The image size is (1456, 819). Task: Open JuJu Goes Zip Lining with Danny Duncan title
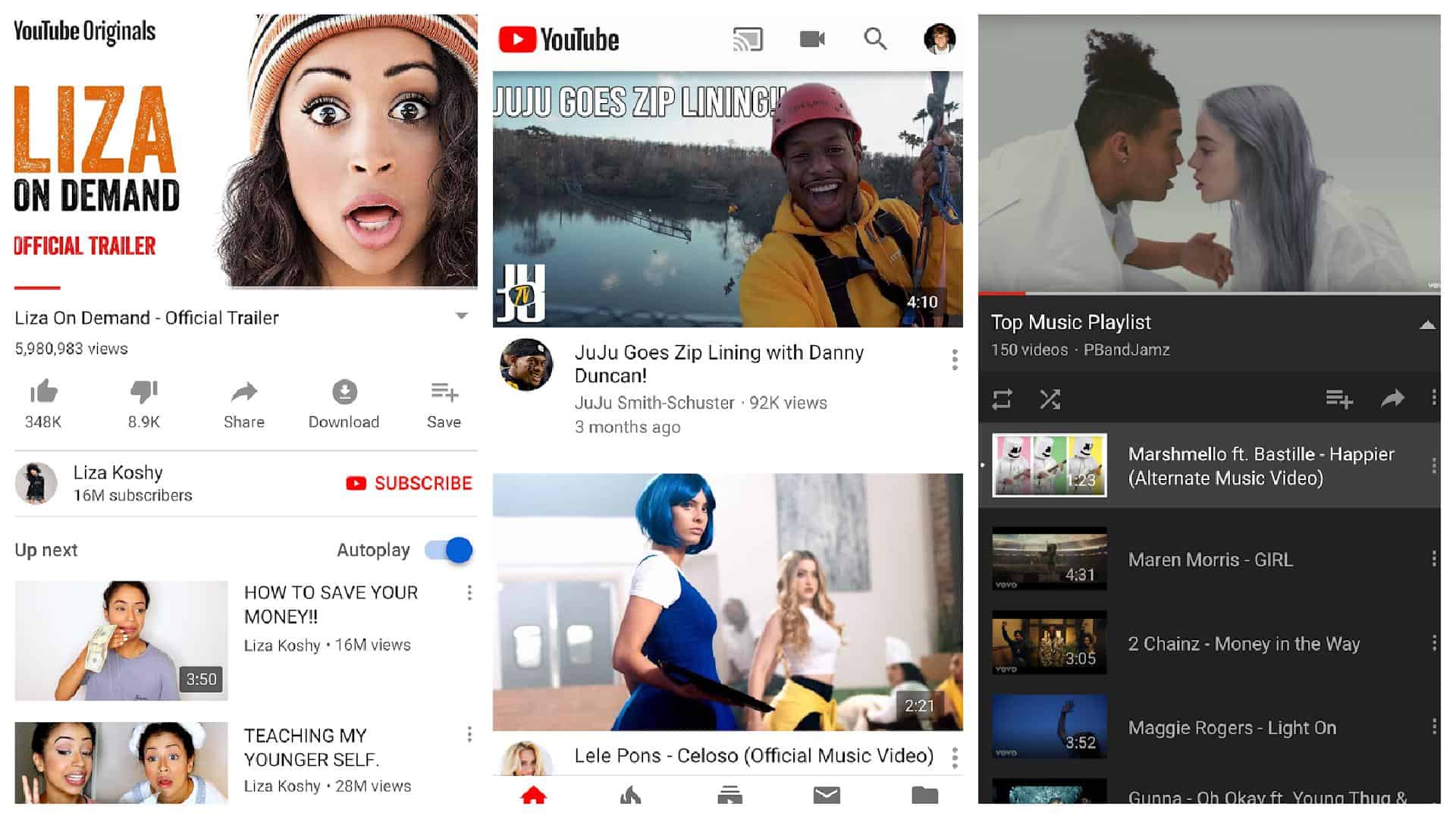click(x=719, y=364)
